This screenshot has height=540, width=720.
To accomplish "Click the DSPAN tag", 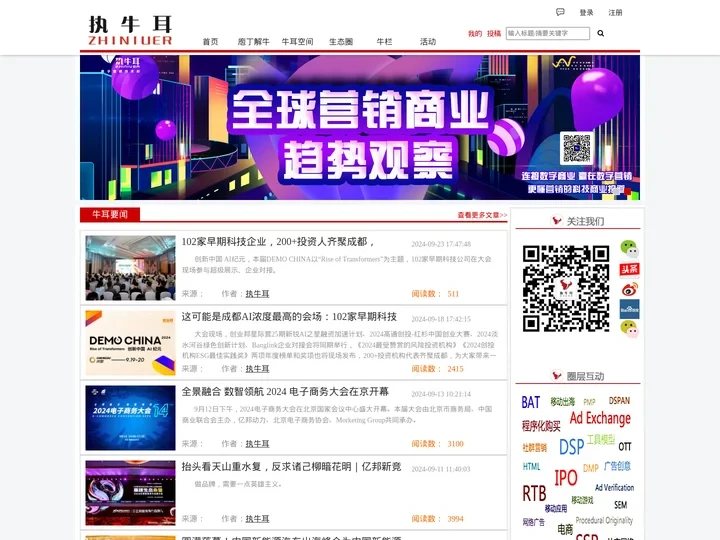I will pos(619,401).
